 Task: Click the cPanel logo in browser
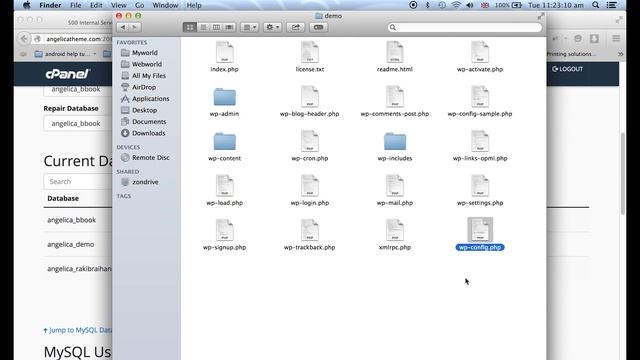[67, 74]
